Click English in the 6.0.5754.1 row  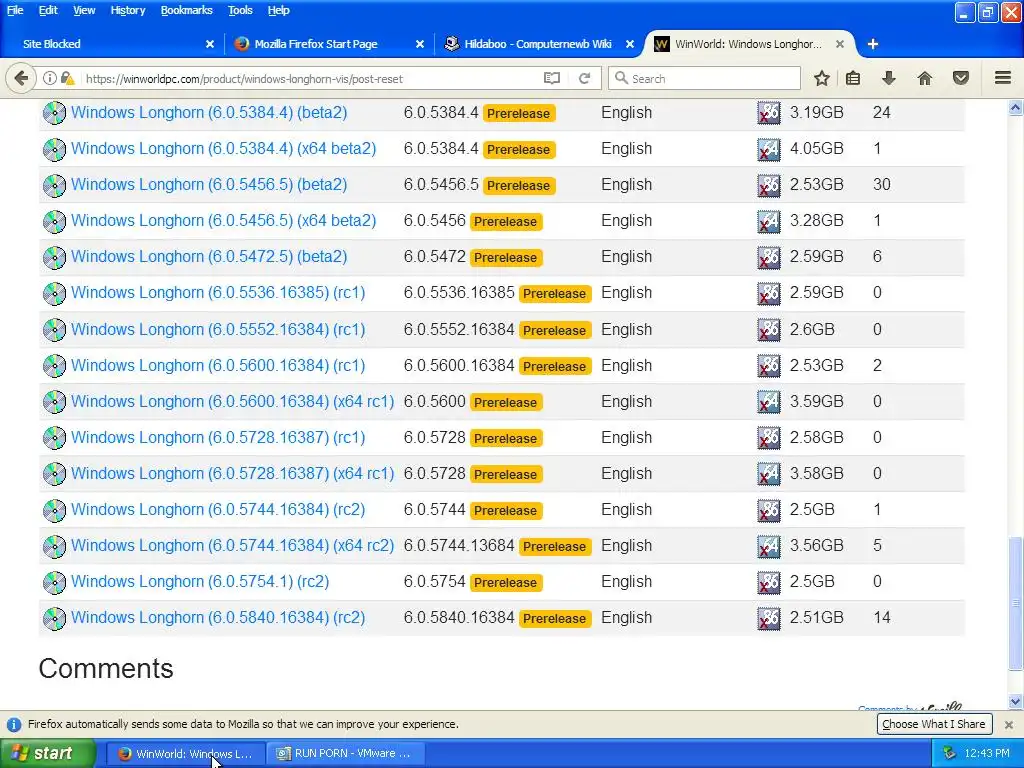point(626,581)
